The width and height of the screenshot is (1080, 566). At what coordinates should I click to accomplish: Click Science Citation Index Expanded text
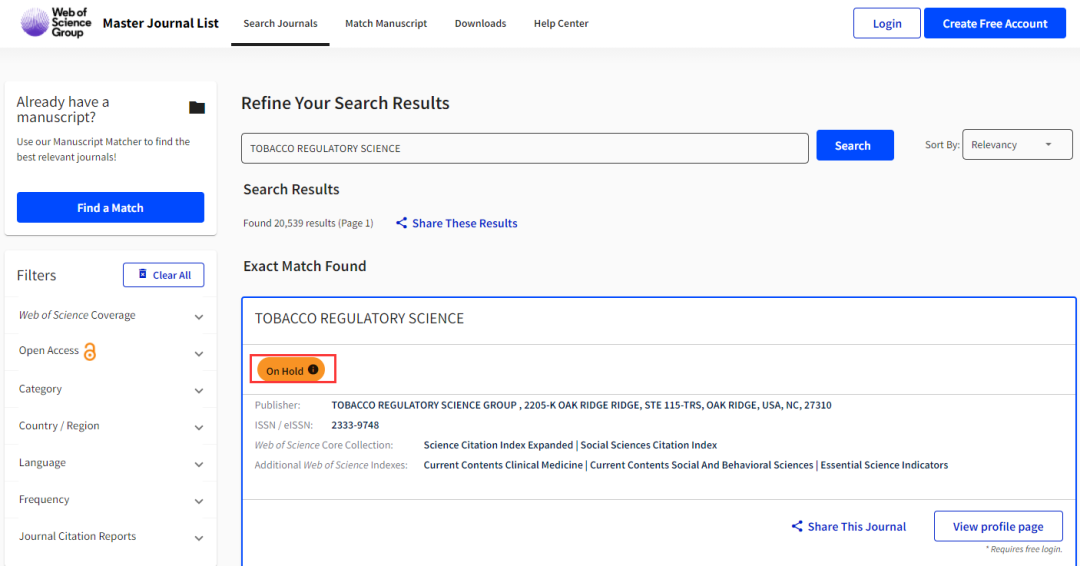click(x=498, y=445)
